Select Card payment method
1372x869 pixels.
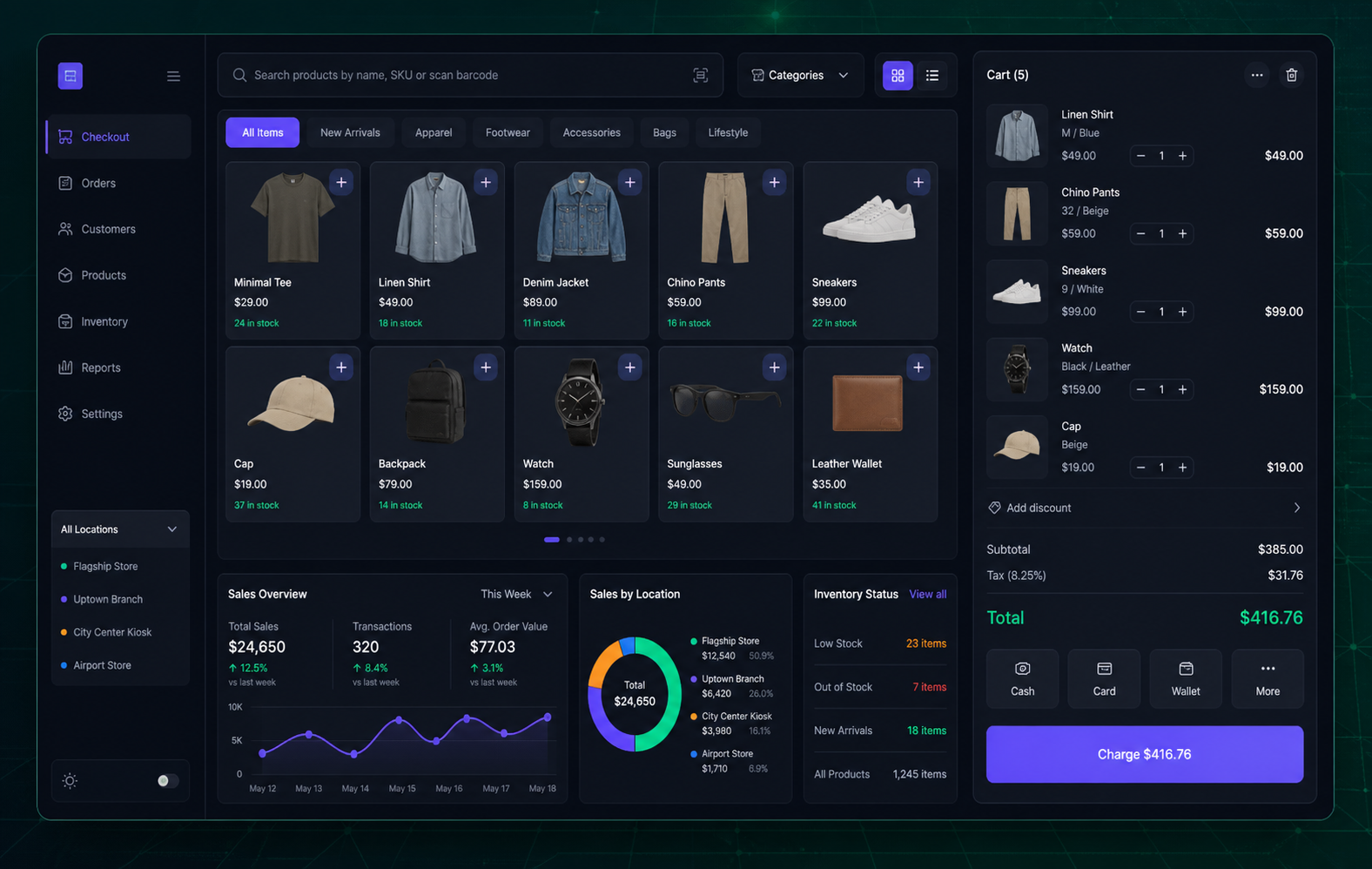[x=1104, y=678]
